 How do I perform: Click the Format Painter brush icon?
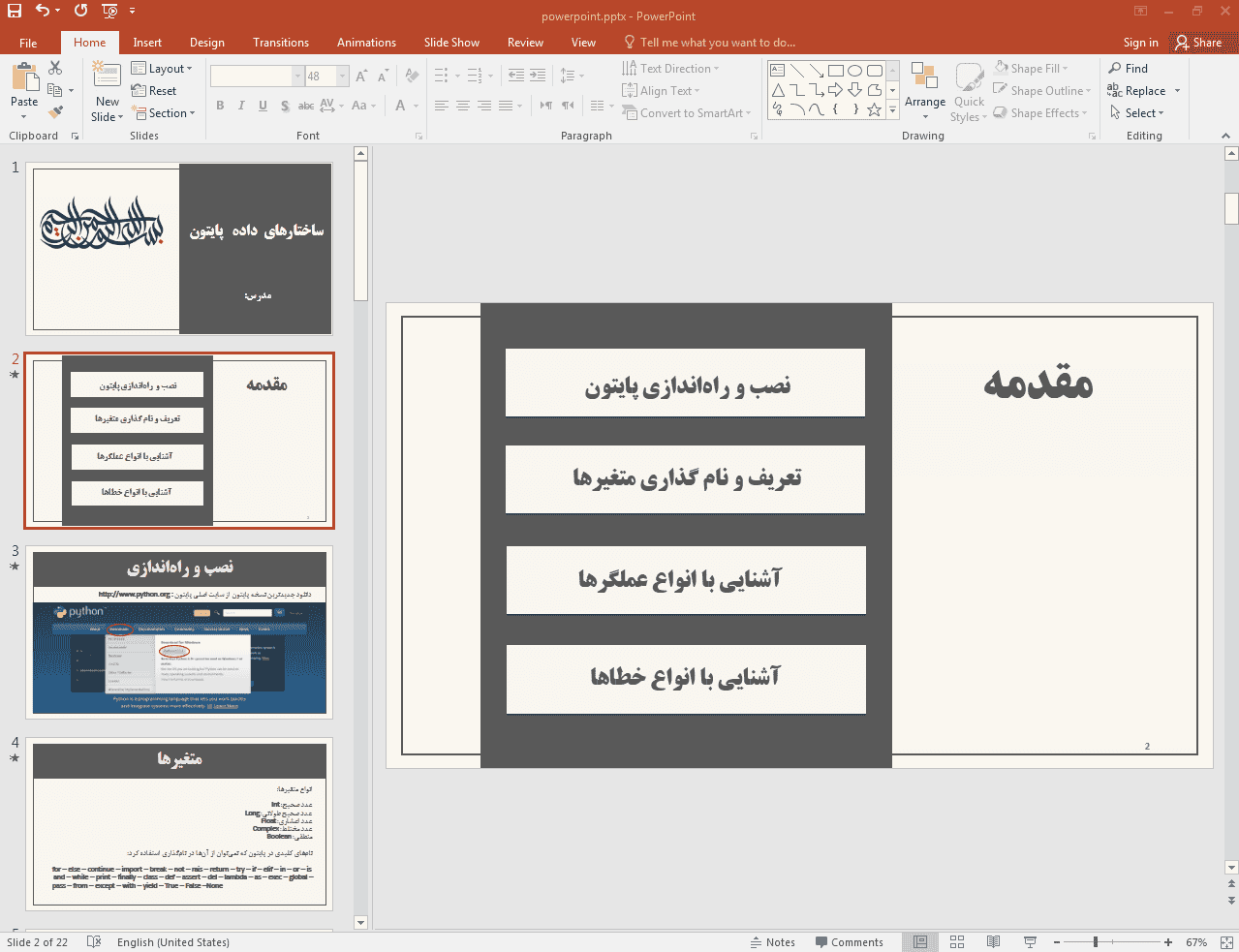pos(55,112)
